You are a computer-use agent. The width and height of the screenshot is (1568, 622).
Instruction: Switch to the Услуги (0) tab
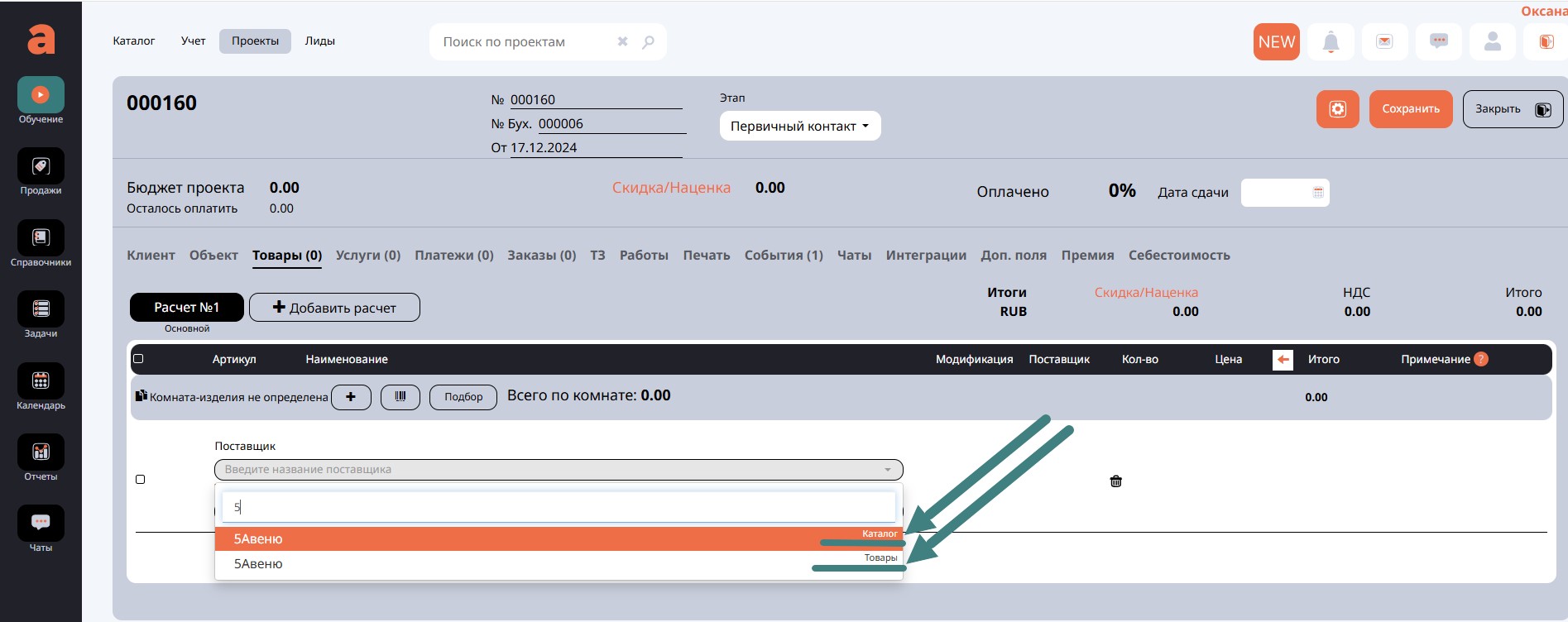coord(367,256)
